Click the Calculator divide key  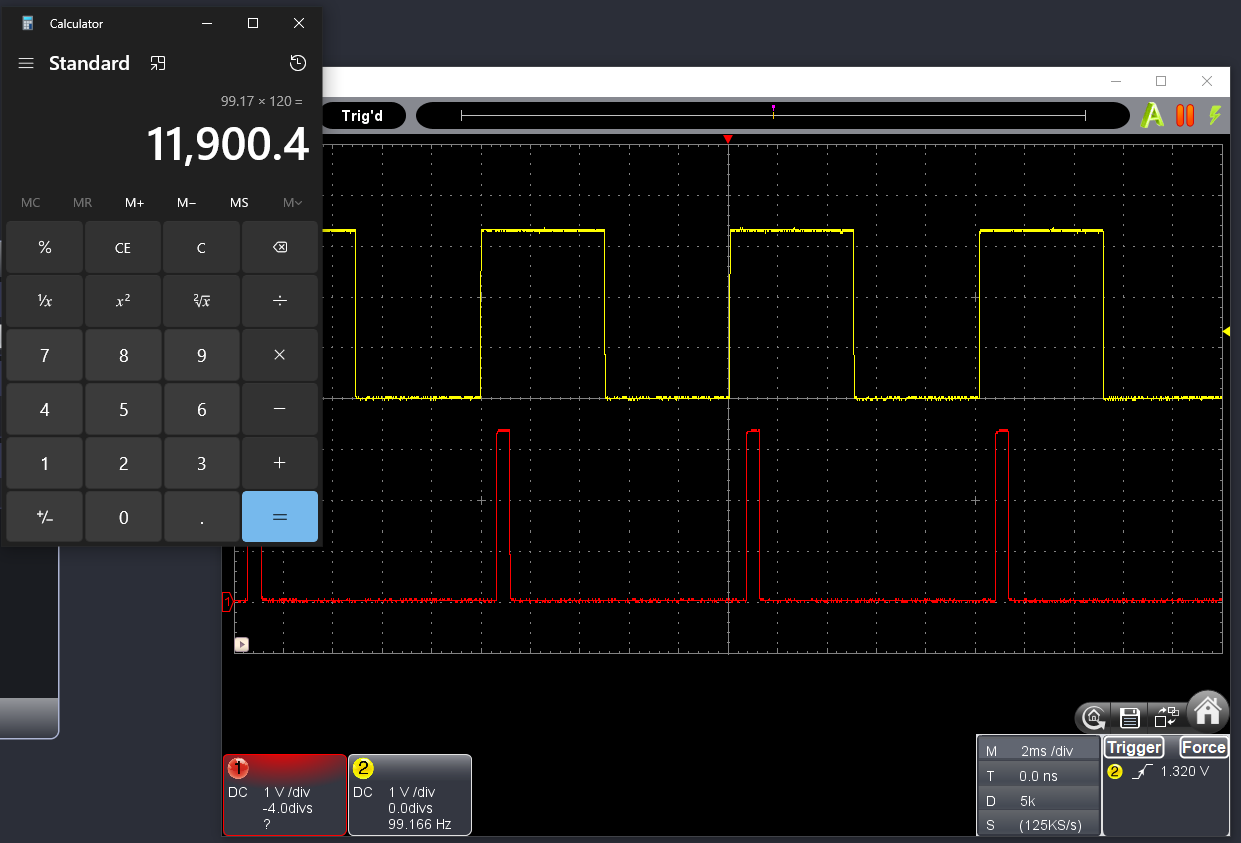[x=280, y=301]
